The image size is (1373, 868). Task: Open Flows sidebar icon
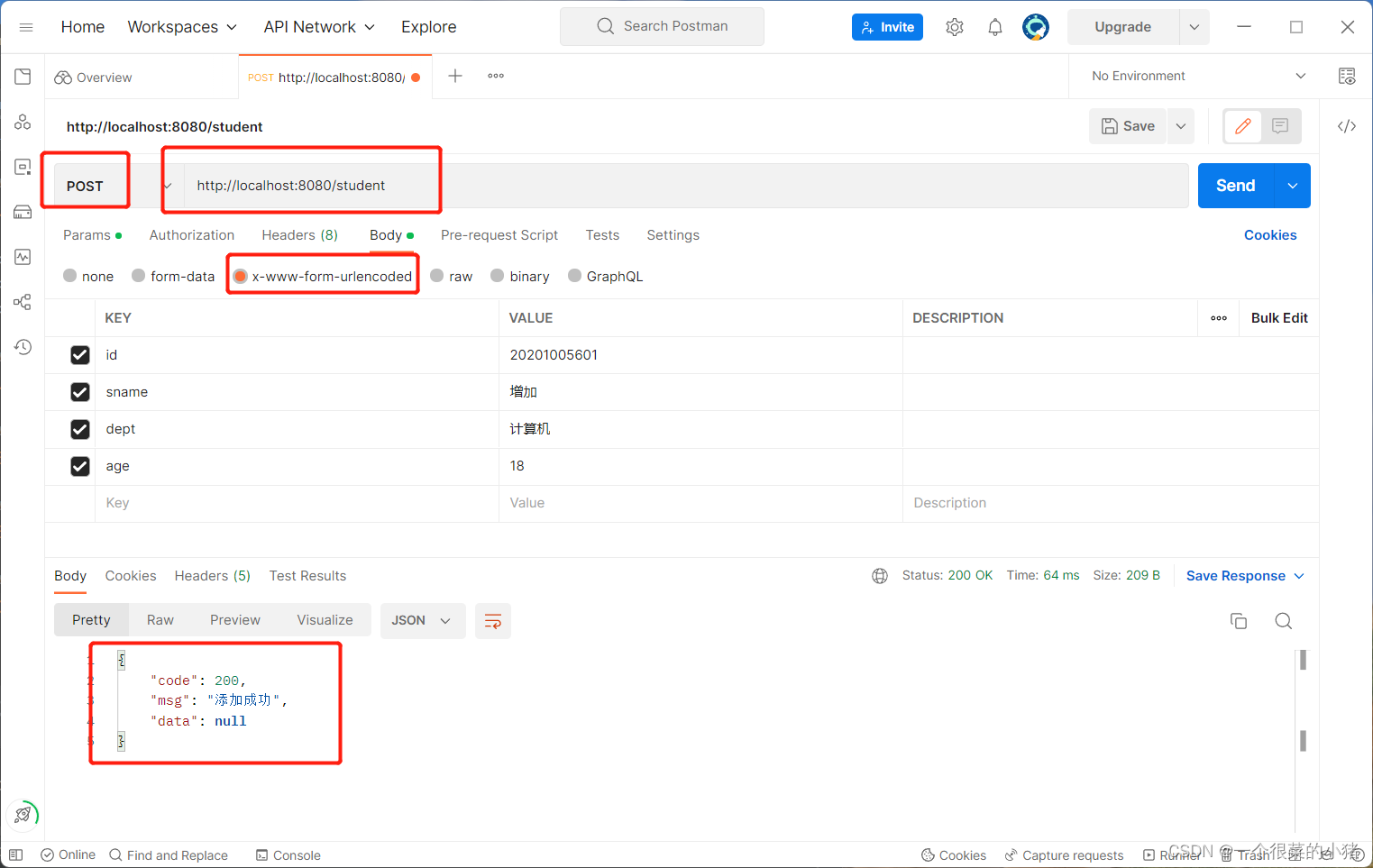23,302
